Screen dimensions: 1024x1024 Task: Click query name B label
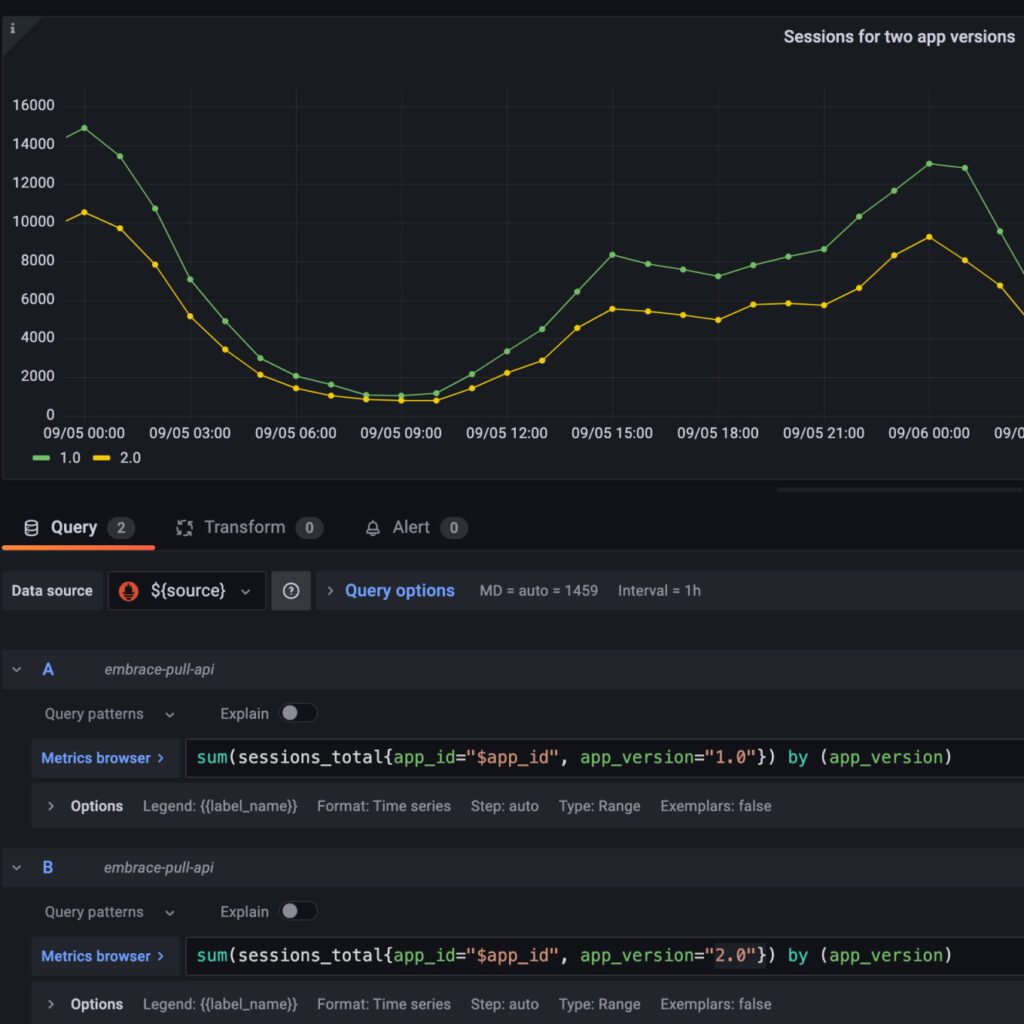[48, 867]
